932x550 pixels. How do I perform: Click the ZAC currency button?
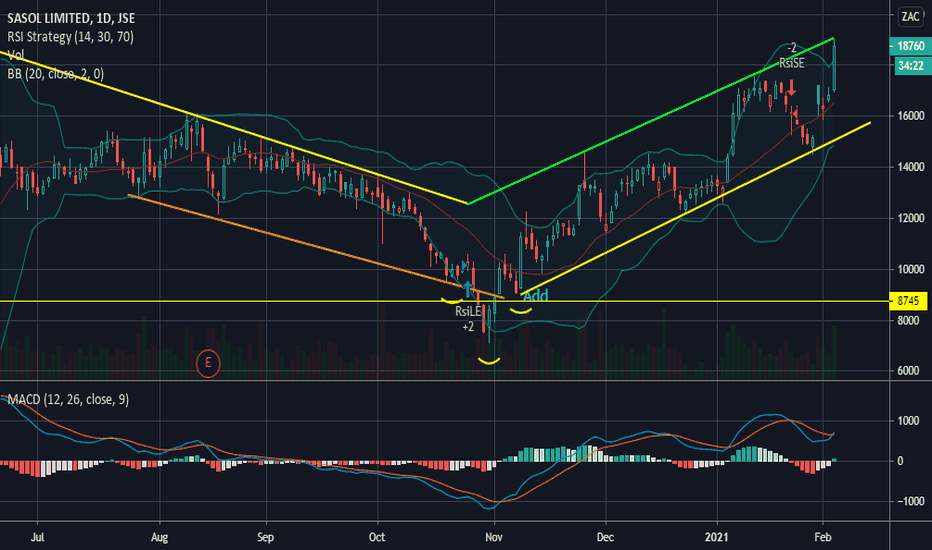click(x=910, y=17)
